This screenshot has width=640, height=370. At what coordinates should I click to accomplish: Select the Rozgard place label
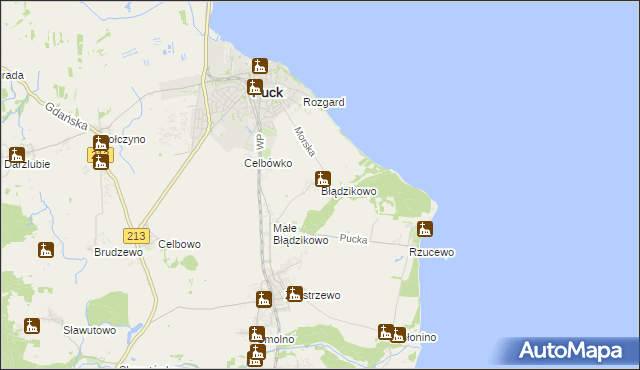324,102
